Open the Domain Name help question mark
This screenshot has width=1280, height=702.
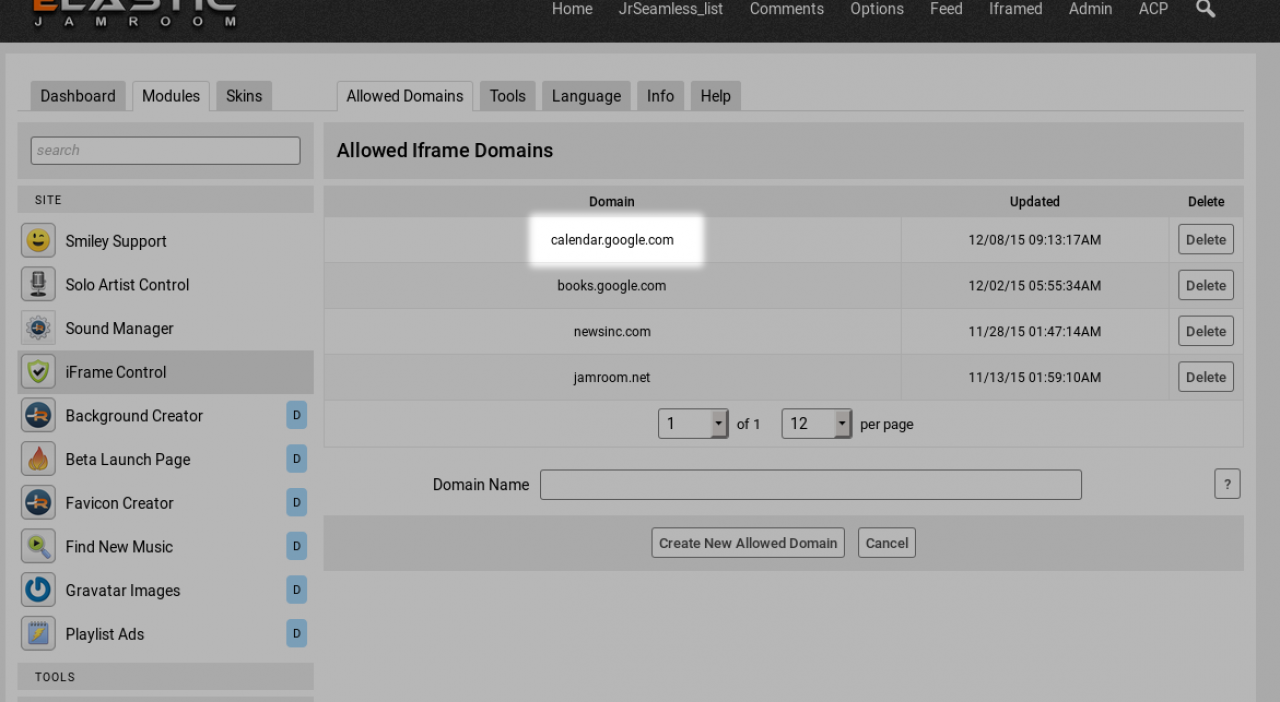(1227, 483)
